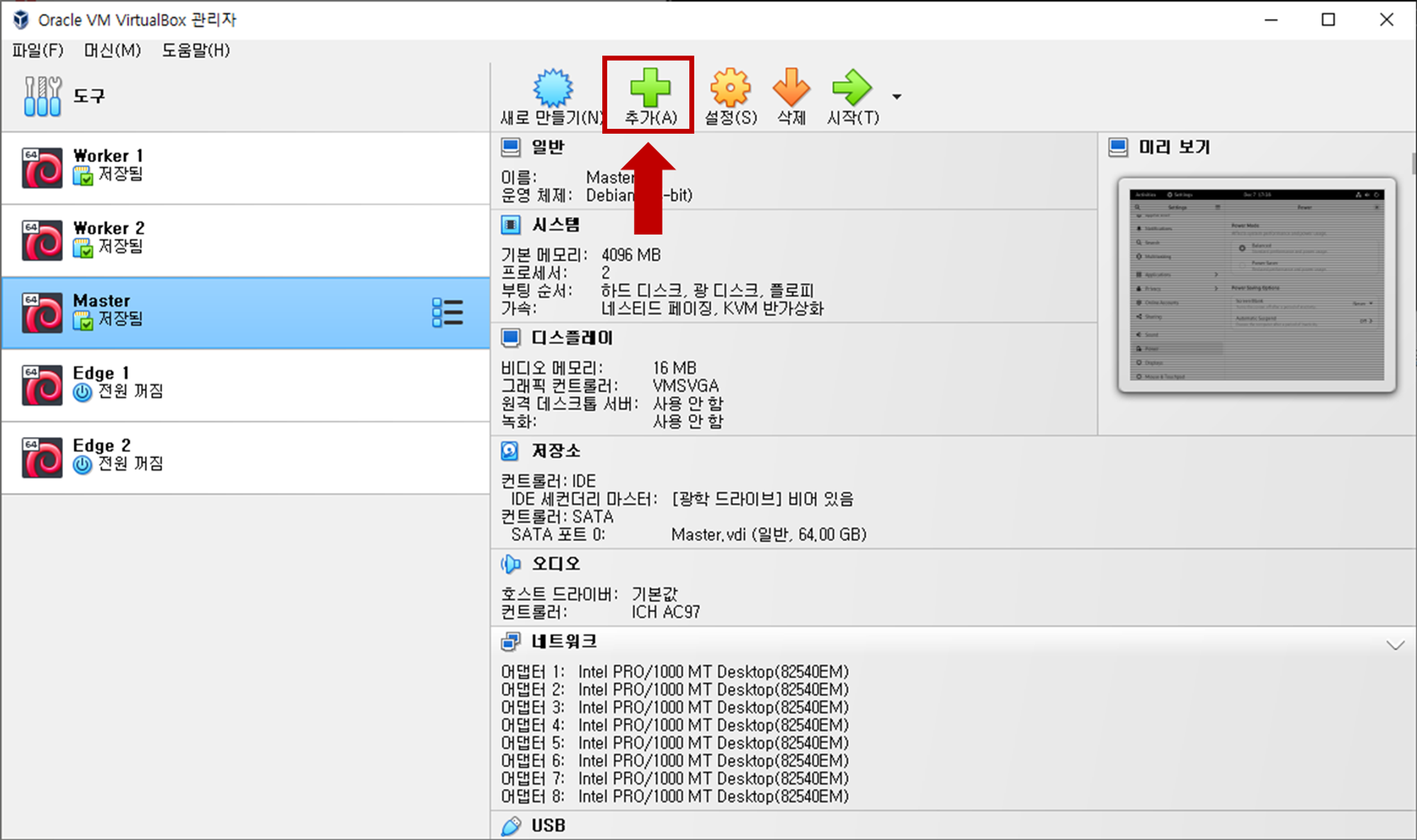This screenshot has height=840, width=1417.
Task: Select the Worker 1 virtual machine
Action: point(245,168)
